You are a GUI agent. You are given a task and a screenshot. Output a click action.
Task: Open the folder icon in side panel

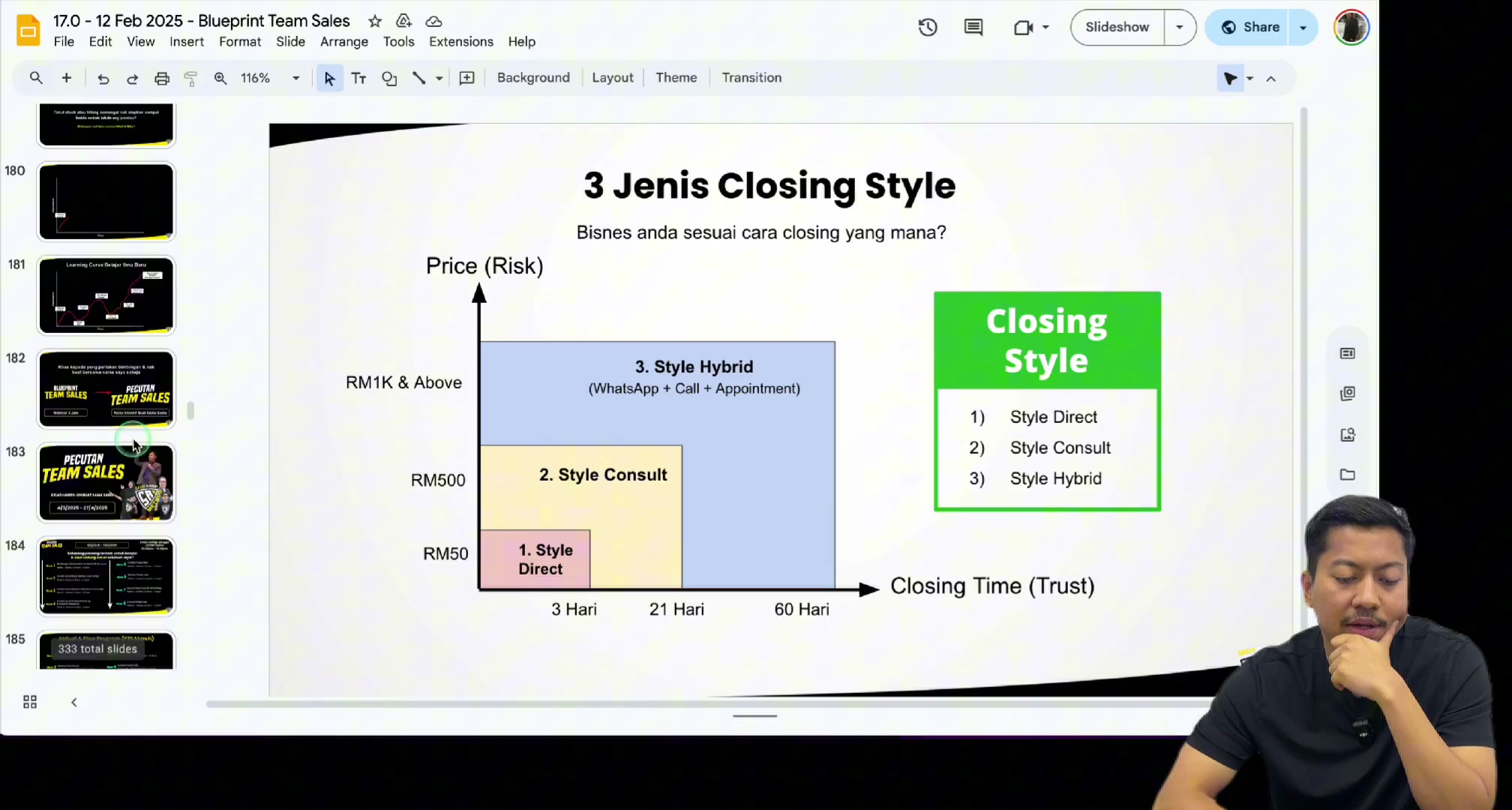pyautogui.click(x=1348, y=475)
